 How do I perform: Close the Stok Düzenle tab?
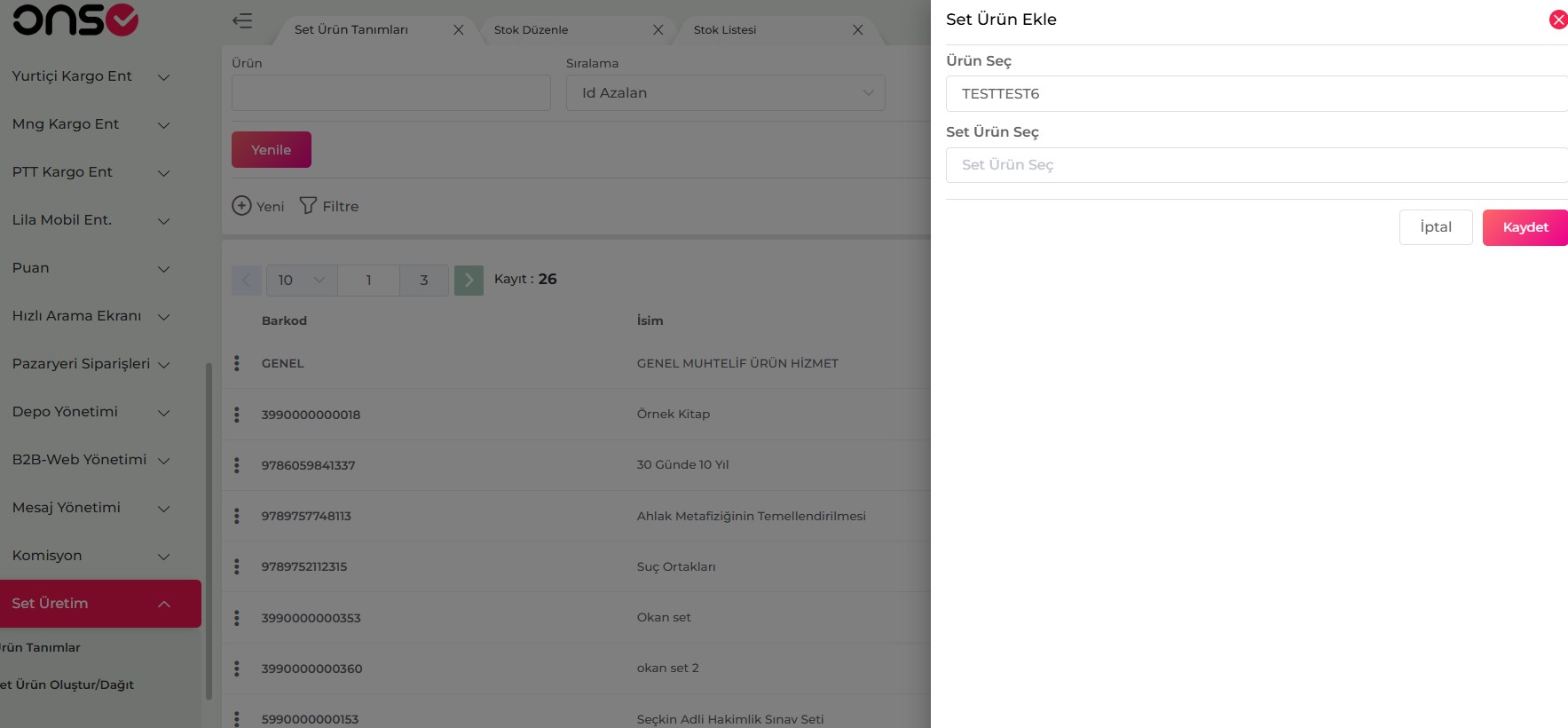[x=658, y=29]
